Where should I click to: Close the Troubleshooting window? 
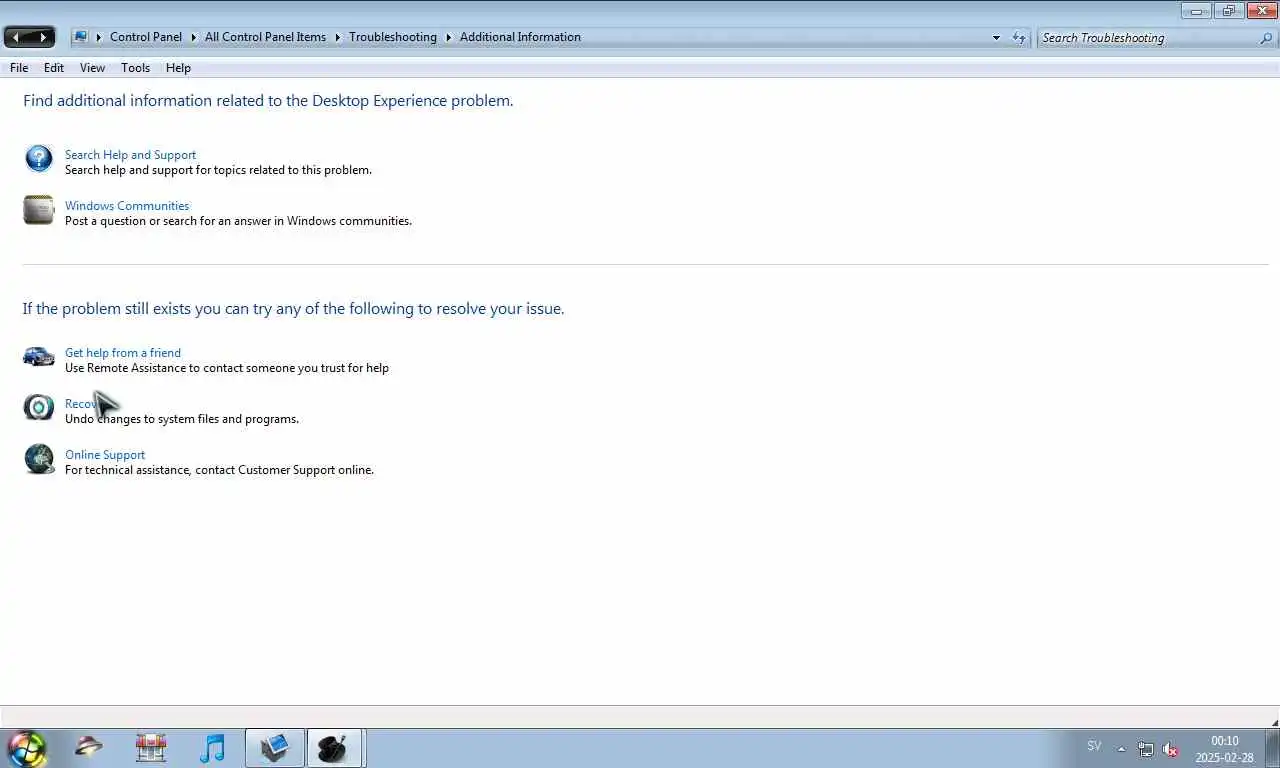(1261, 11)
